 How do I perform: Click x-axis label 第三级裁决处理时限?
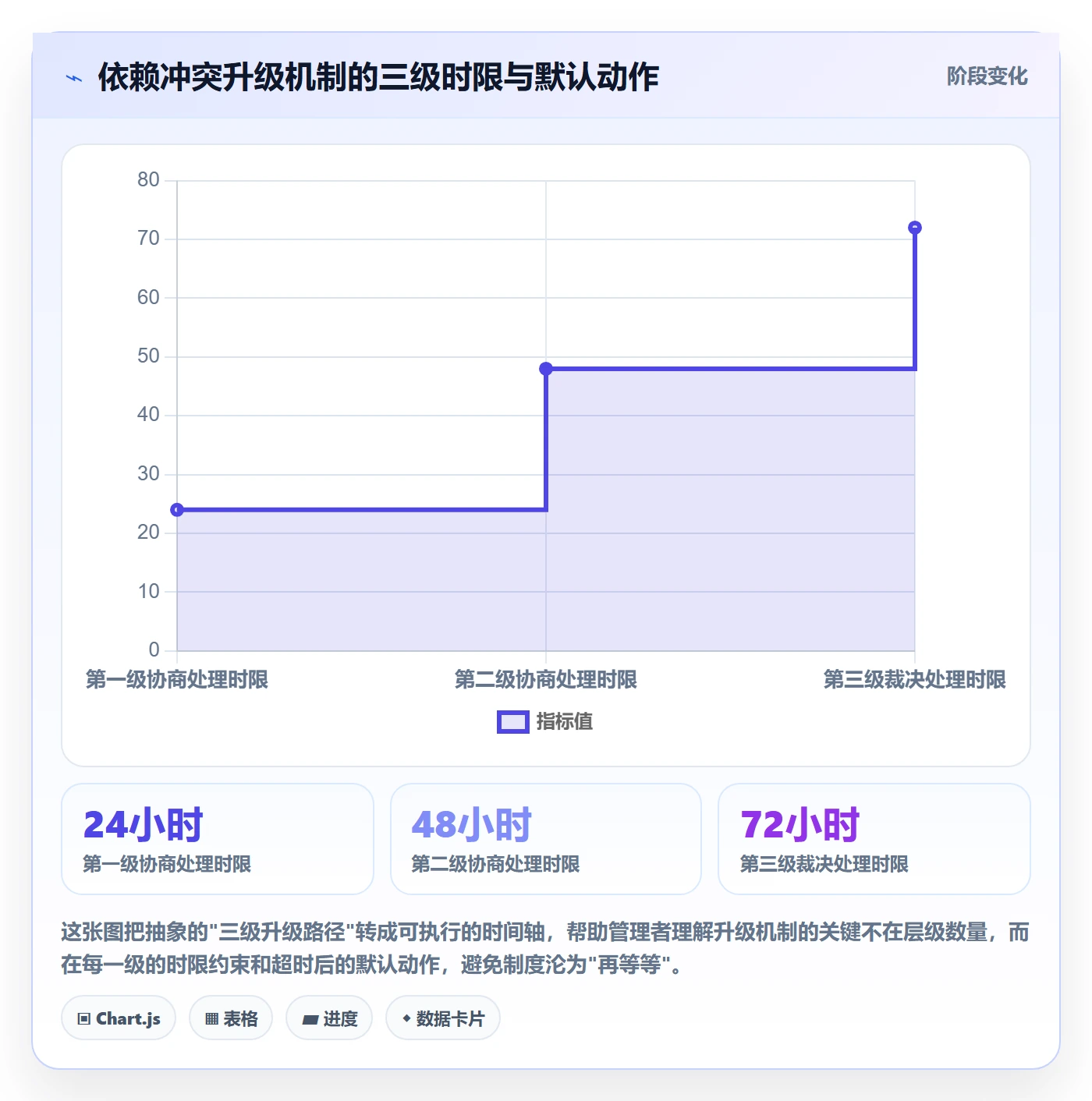click(x=915, y=680)
